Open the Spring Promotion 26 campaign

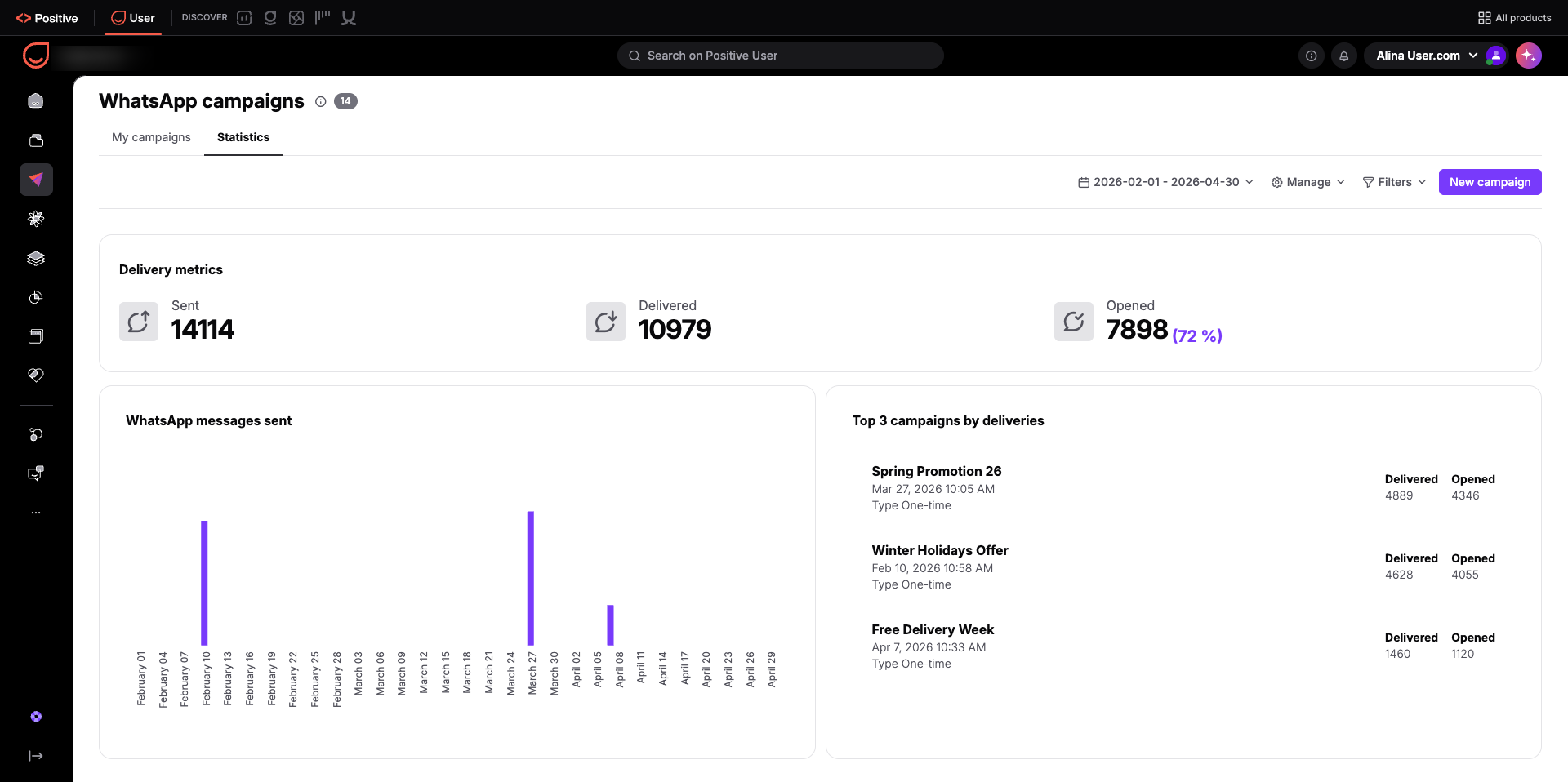(936, 471)
